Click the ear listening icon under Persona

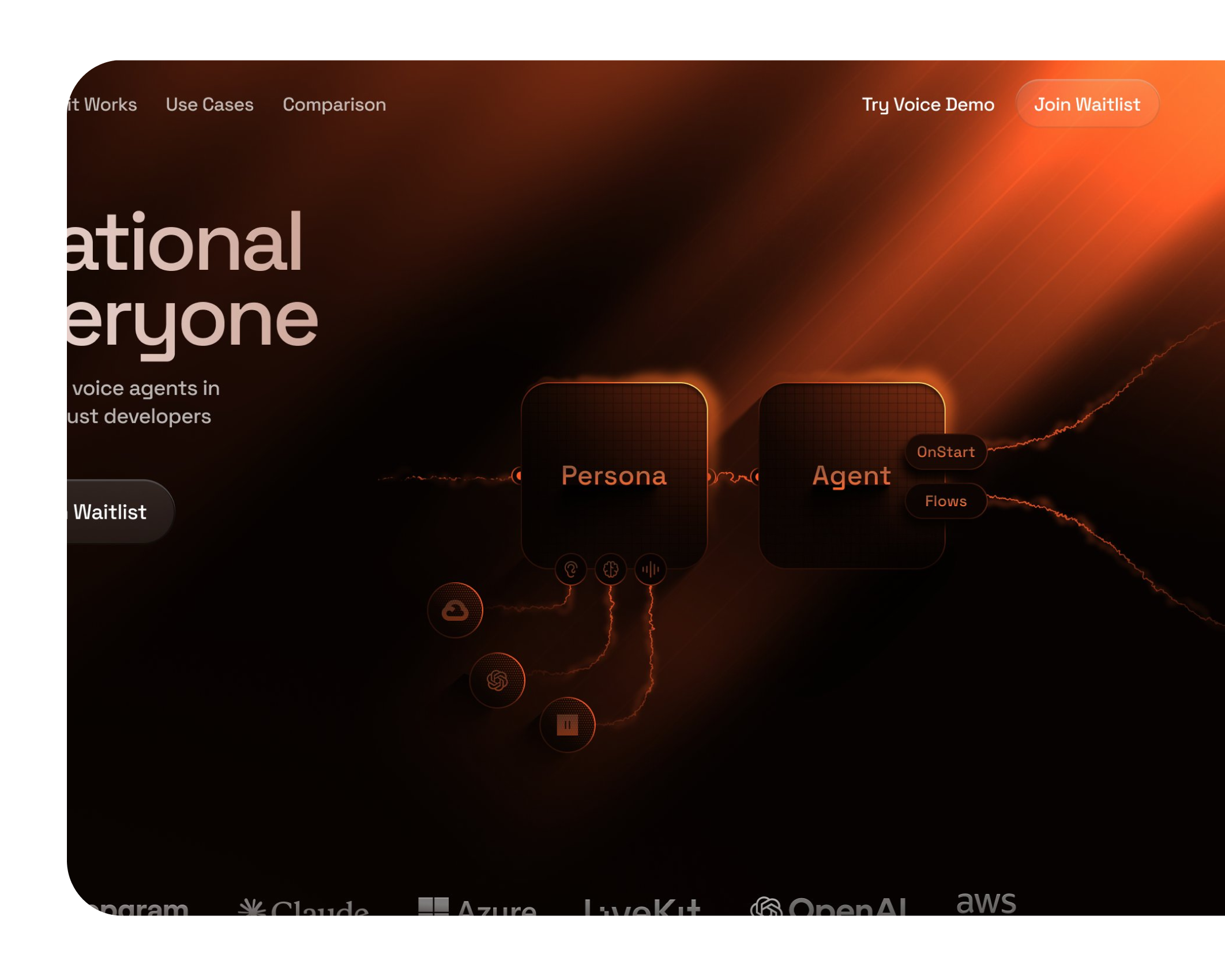pos(570,570)
